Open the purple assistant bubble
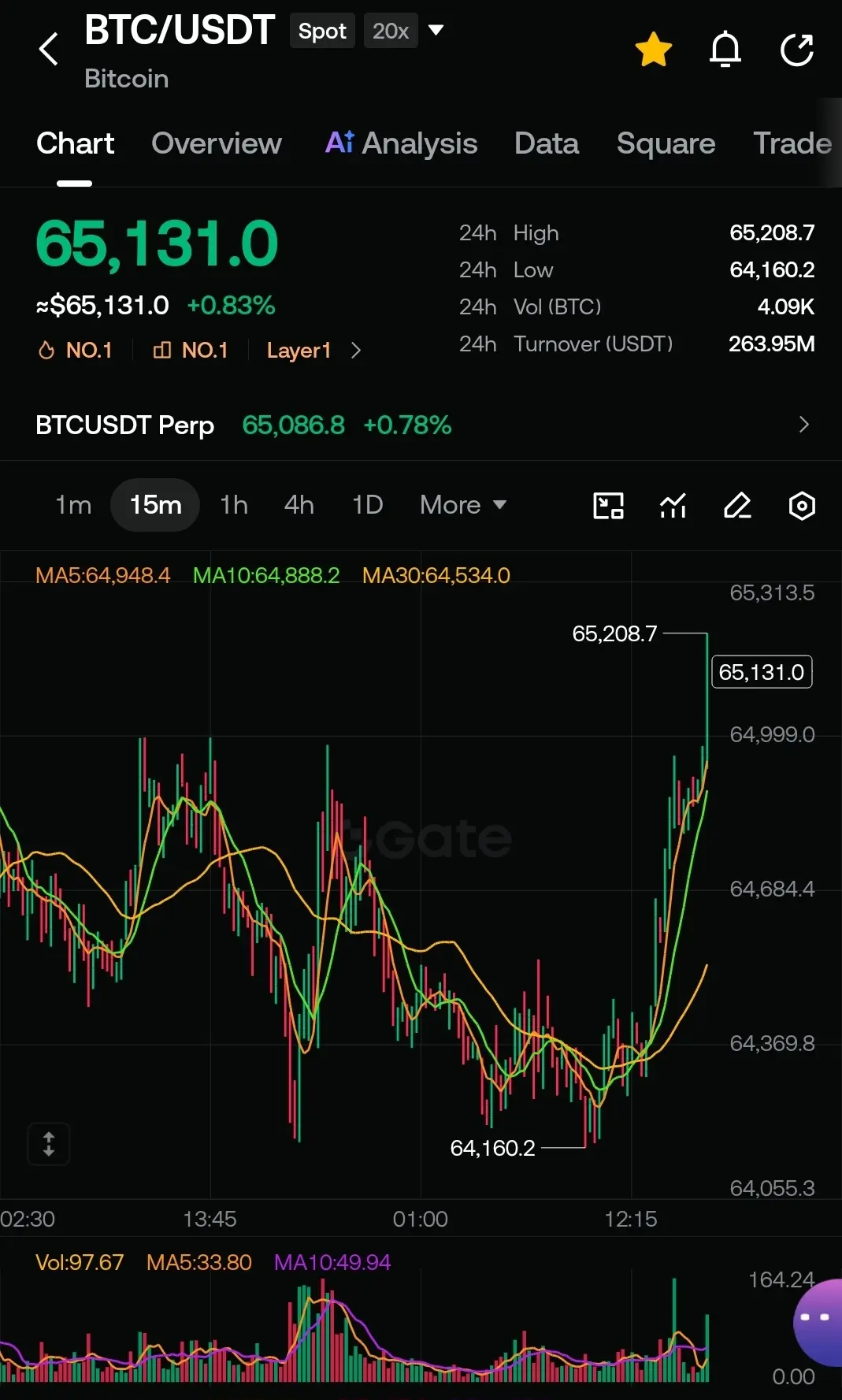 [819, 1322]
